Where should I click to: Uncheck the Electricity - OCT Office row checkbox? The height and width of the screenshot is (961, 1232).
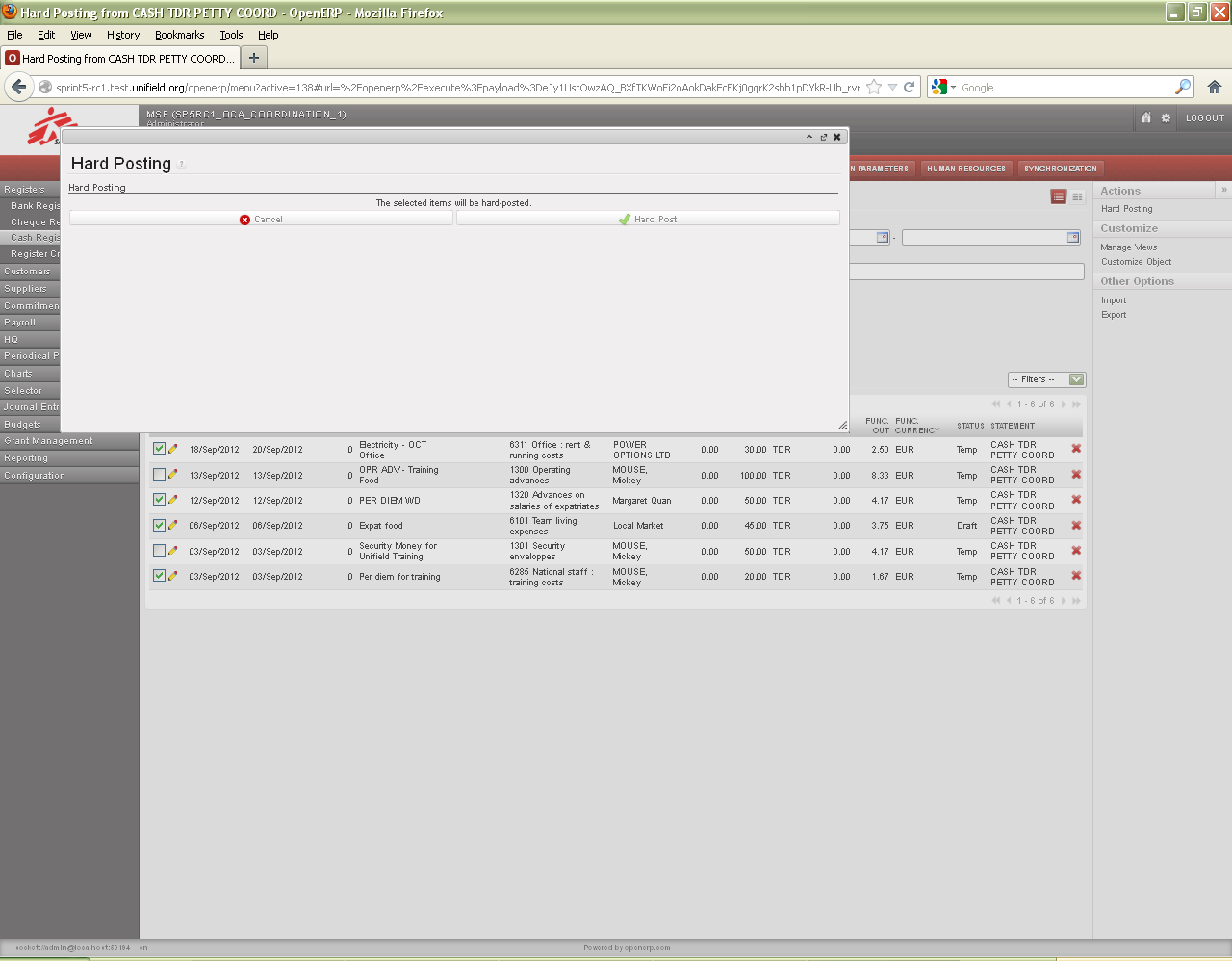coord(160,449)
